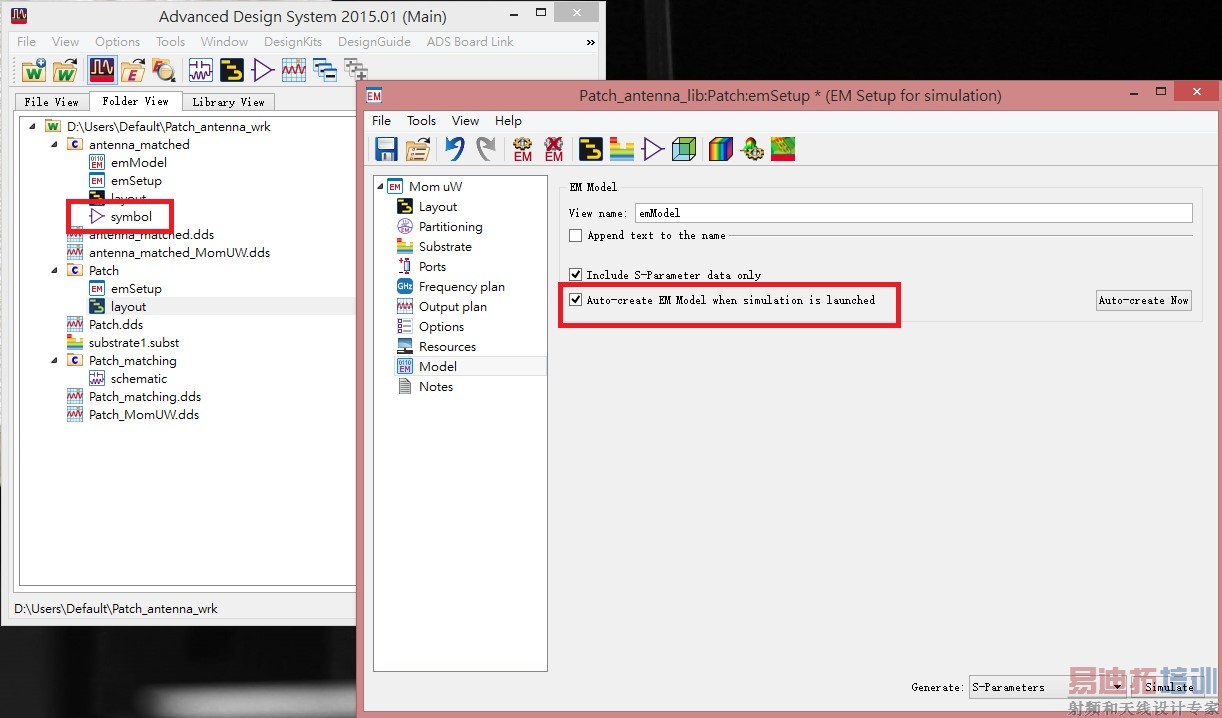Select antenna_matched_MomUW.dds in the tree
Viewport: 1222px width, 718px height.
[x=179, y=252]
